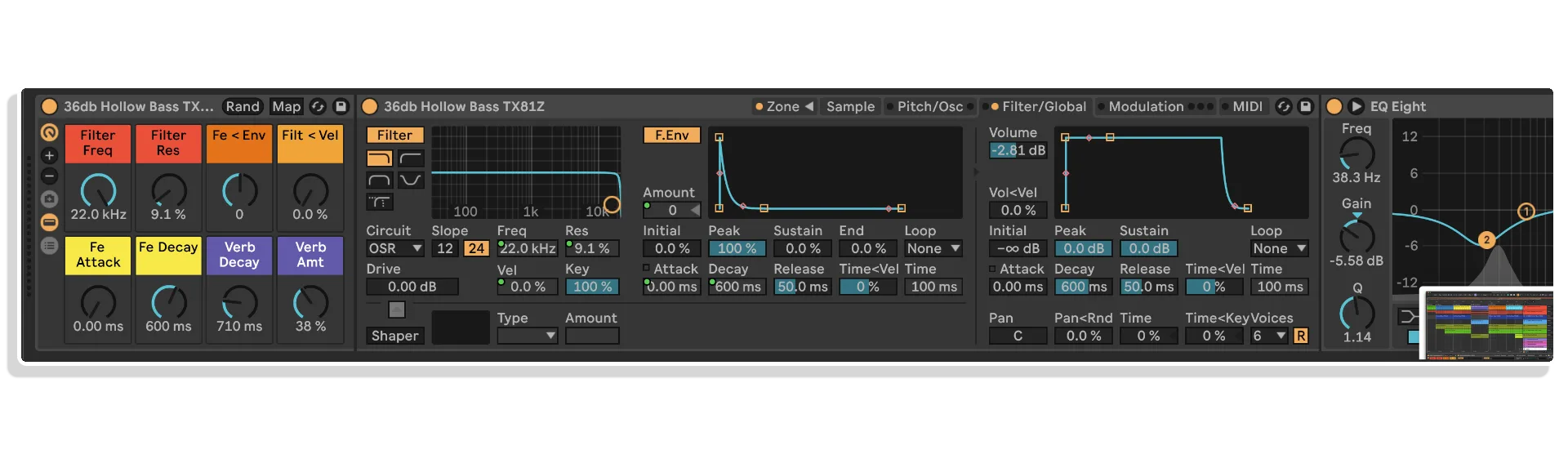Toggle the EQ Eight device activator
1568x450 pixels.
(1334, 106)
